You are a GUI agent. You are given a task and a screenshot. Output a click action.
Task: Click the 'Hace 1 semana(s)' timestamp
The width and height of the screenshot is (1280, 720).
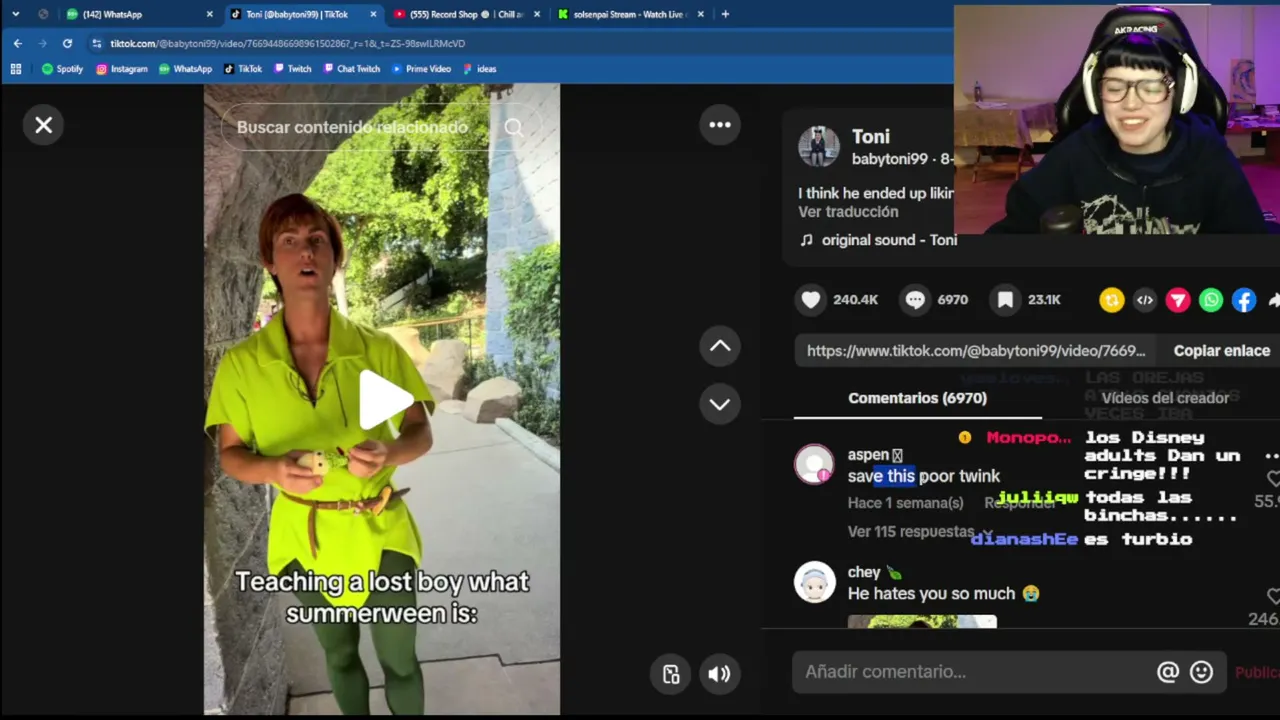tap(906, 503)
